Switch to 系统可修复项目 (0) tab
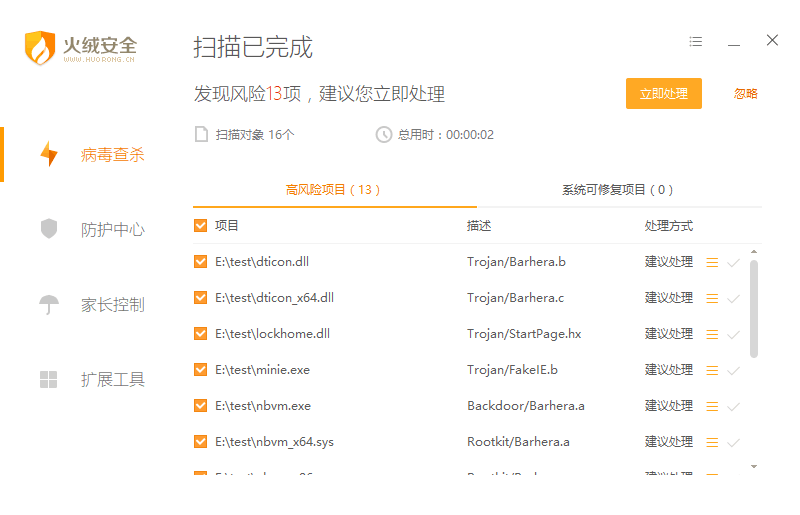This screenshot has width=800, height=515. click(618, 190)
